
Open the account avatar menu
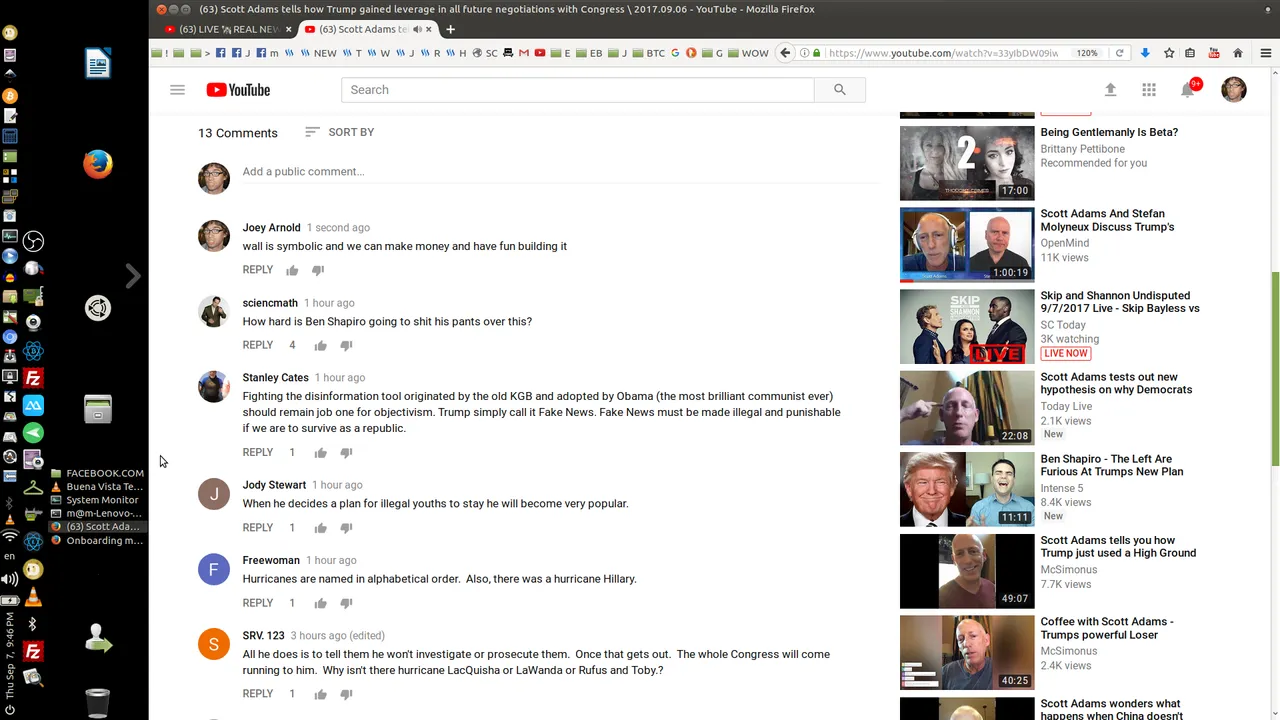coord(1234,90)
